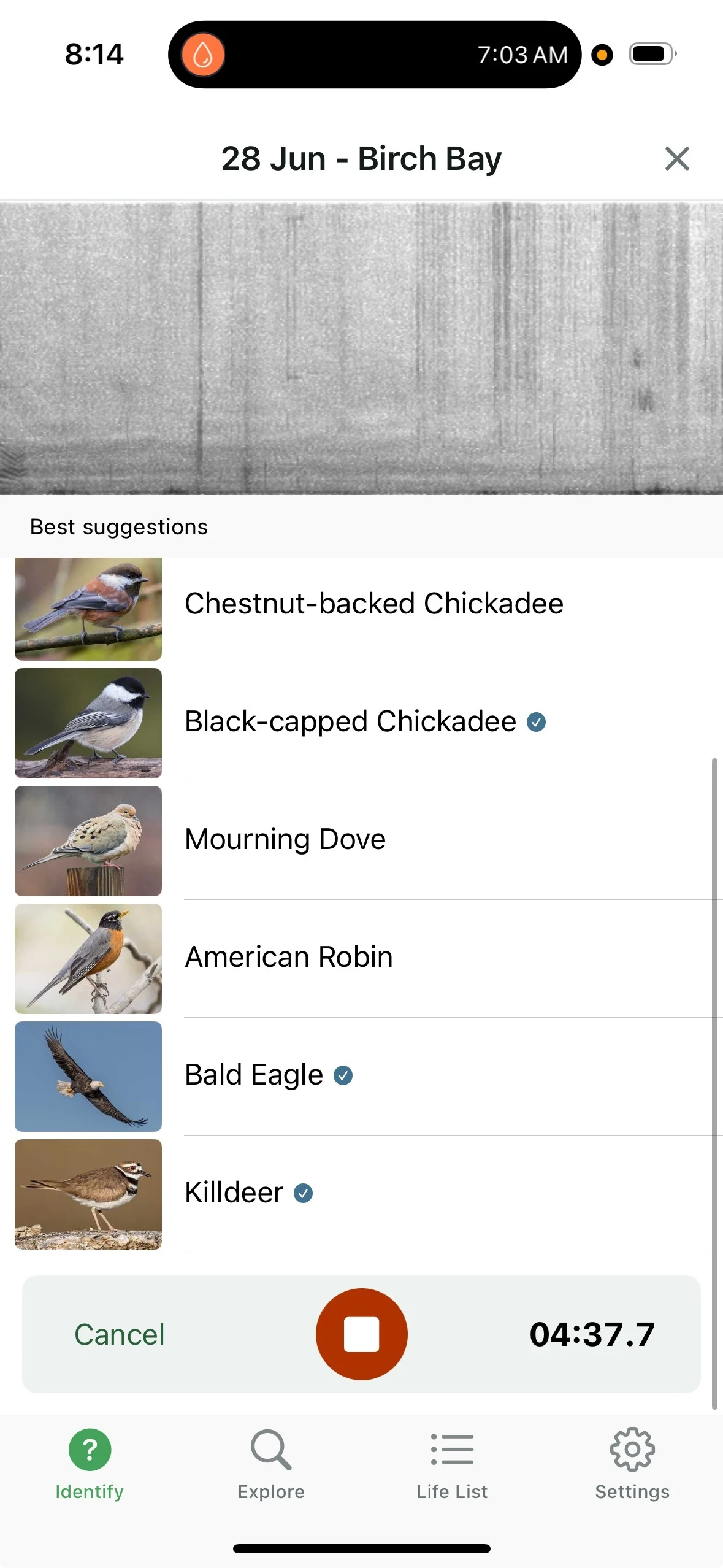Tap the Mourning Dove photo thumbnail

[x=88, y=840]
